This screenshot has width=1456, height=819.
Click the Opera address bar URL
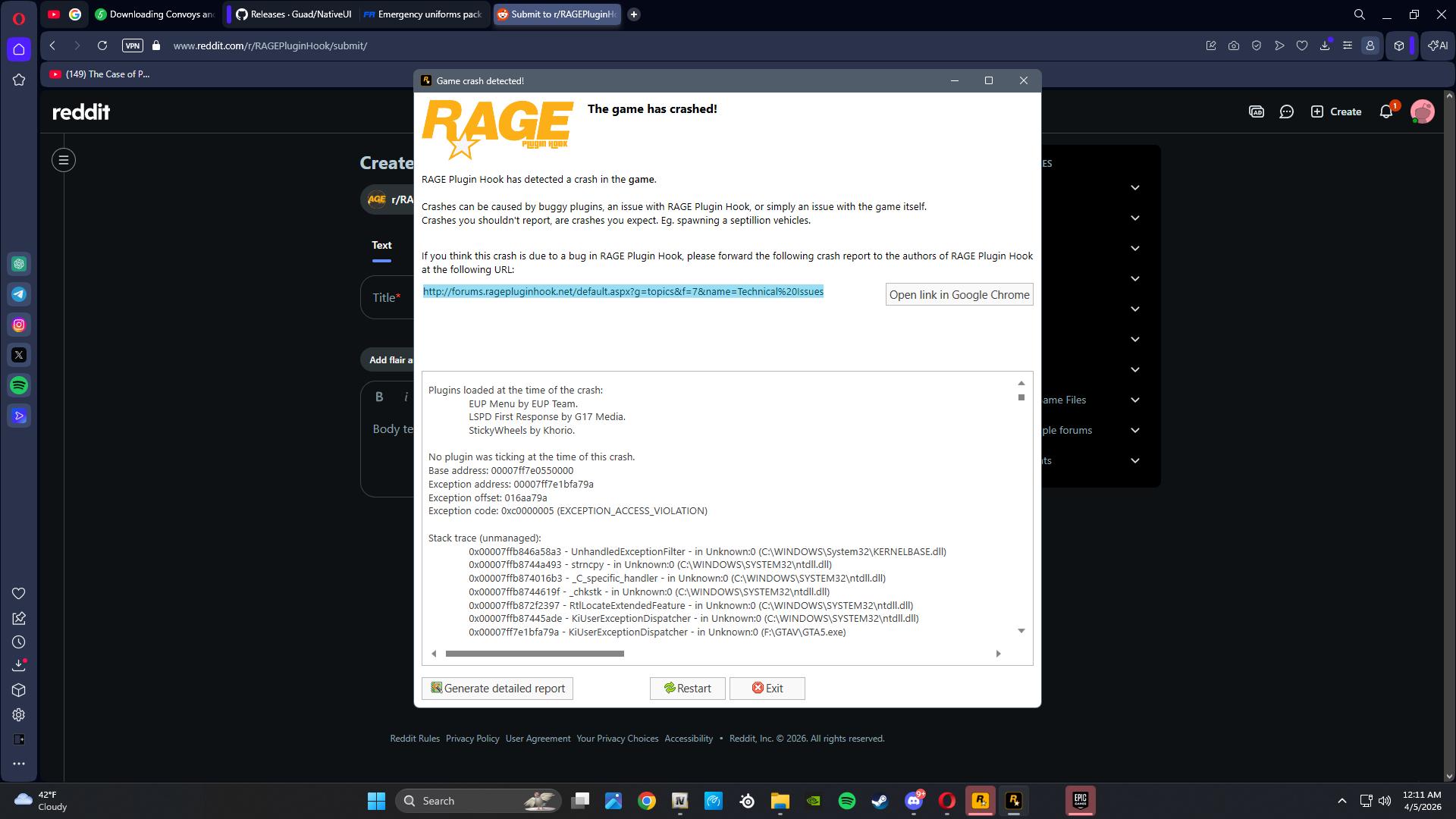point(270,45)
